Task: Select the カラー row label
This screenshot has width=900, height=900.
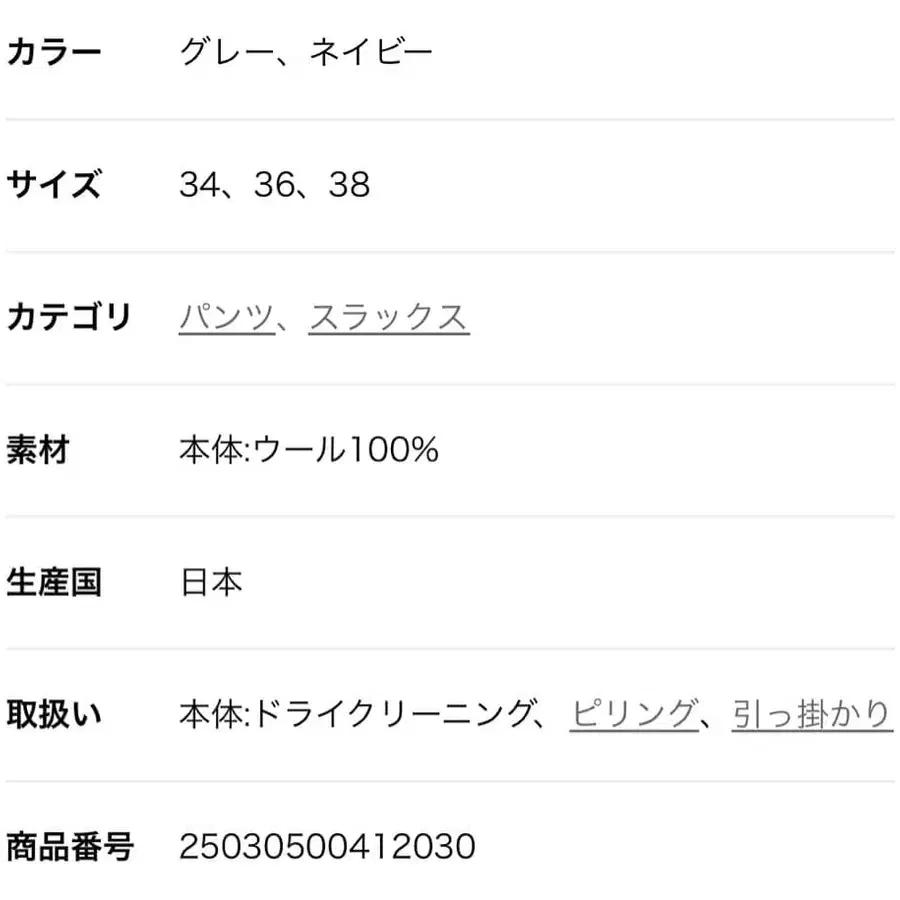Action: click(x=56, y=50)
